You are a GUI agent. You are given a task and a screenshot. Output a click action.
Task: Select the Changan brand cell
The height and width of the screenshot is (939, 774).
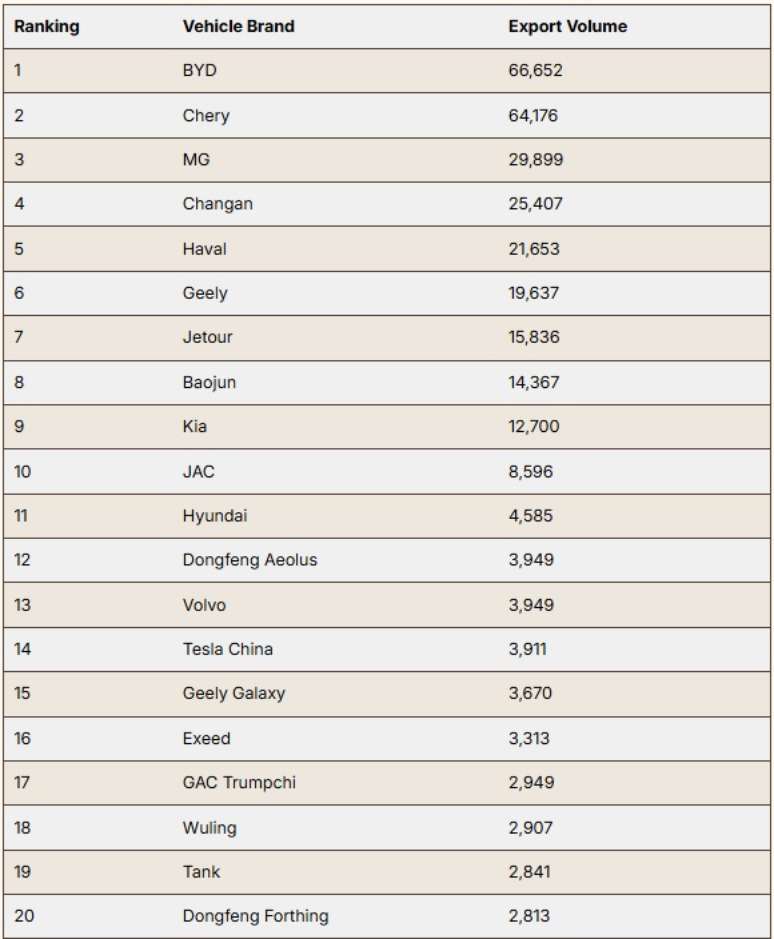pos(217,204)
